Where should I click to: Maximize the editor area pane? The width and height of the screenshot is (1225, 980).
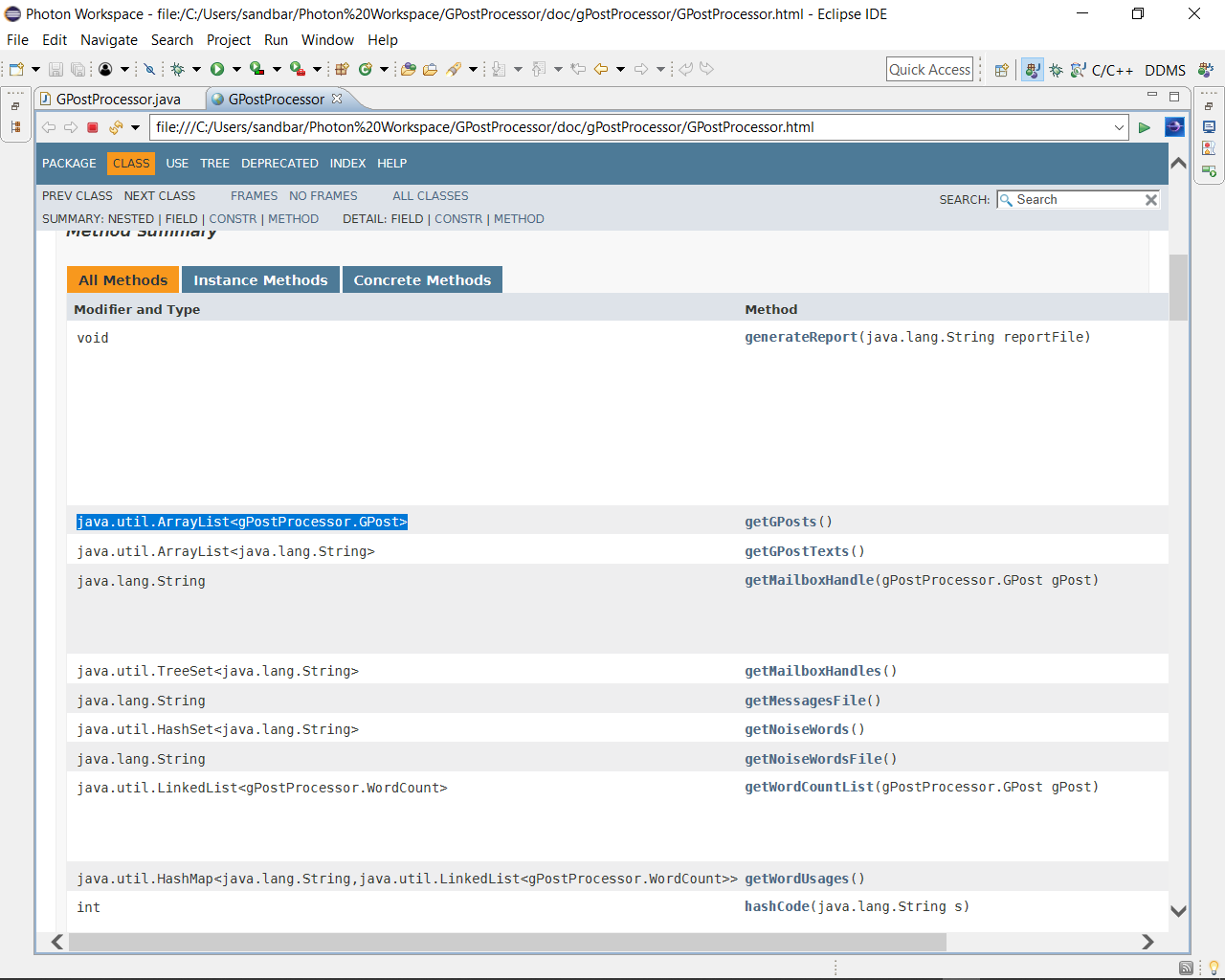coord(1174,96)
